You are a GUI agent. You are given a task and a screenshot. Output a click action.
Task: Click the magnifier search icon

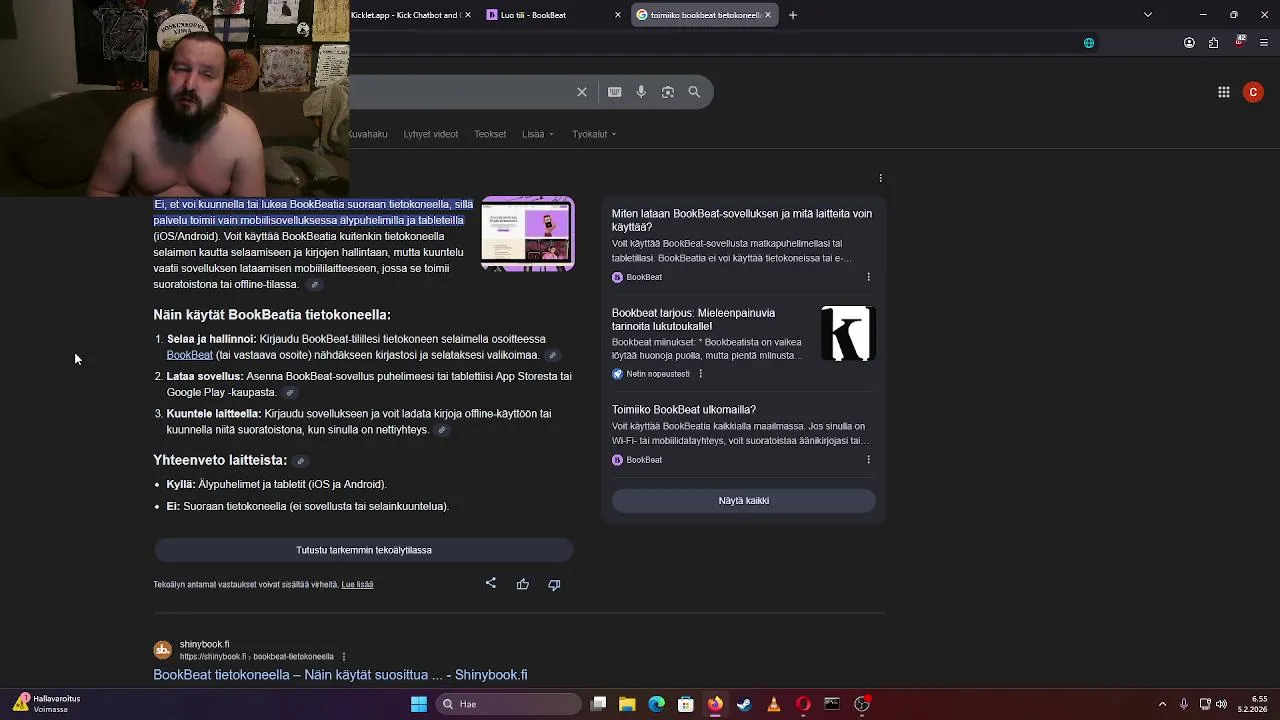click(694, 92)
